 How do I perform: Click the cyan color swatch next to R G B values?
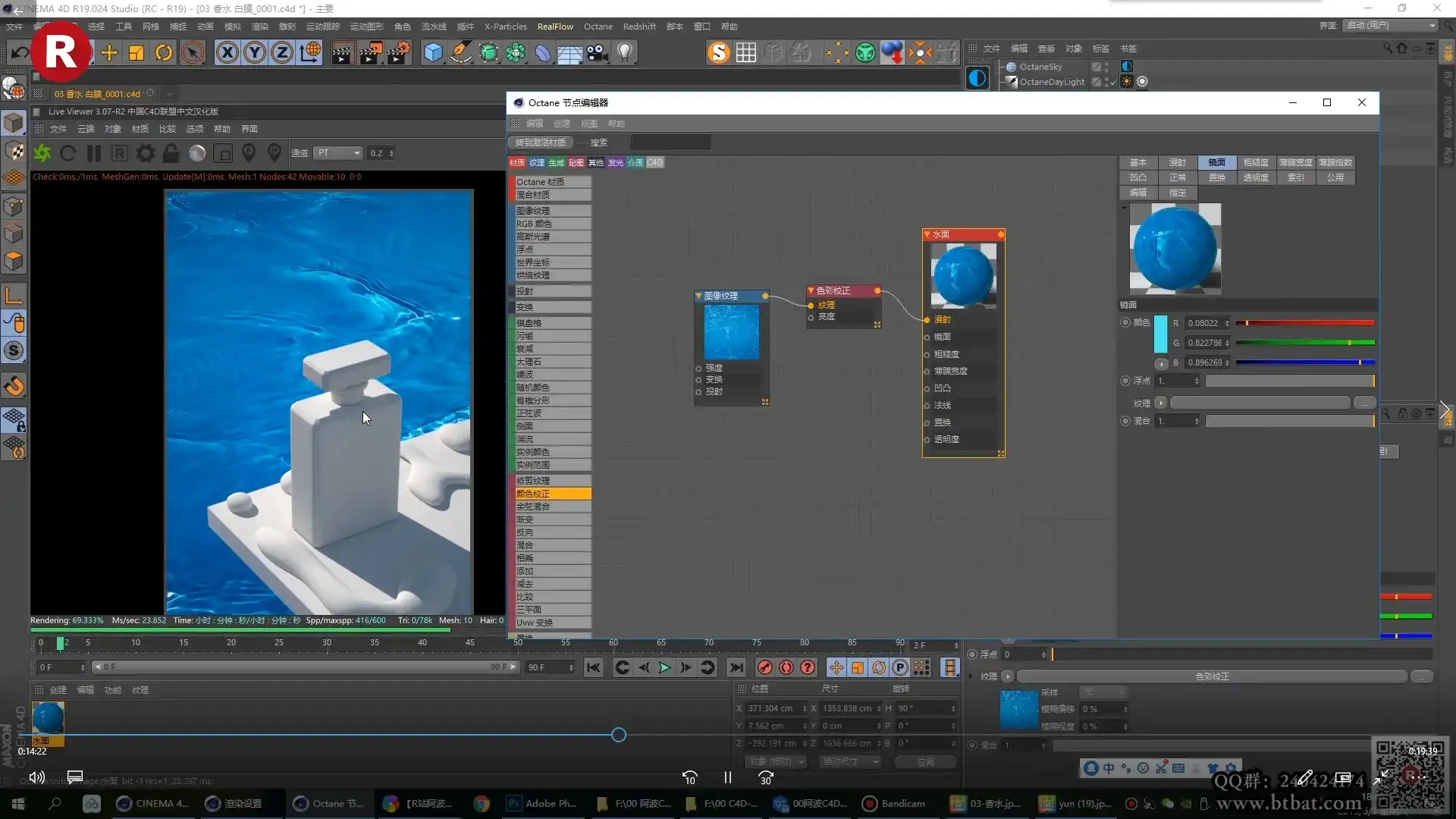tap(1161, 334)
